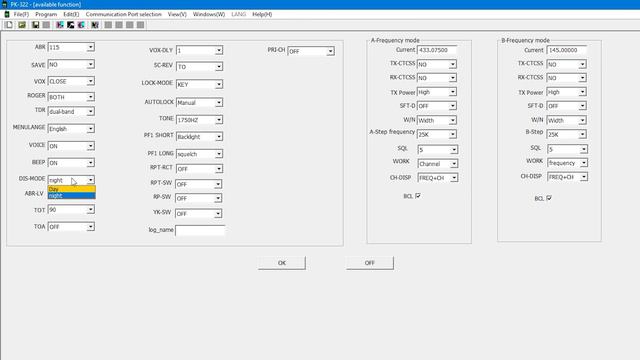Expand B-Frequency SQL dropdown

point(584,149)
